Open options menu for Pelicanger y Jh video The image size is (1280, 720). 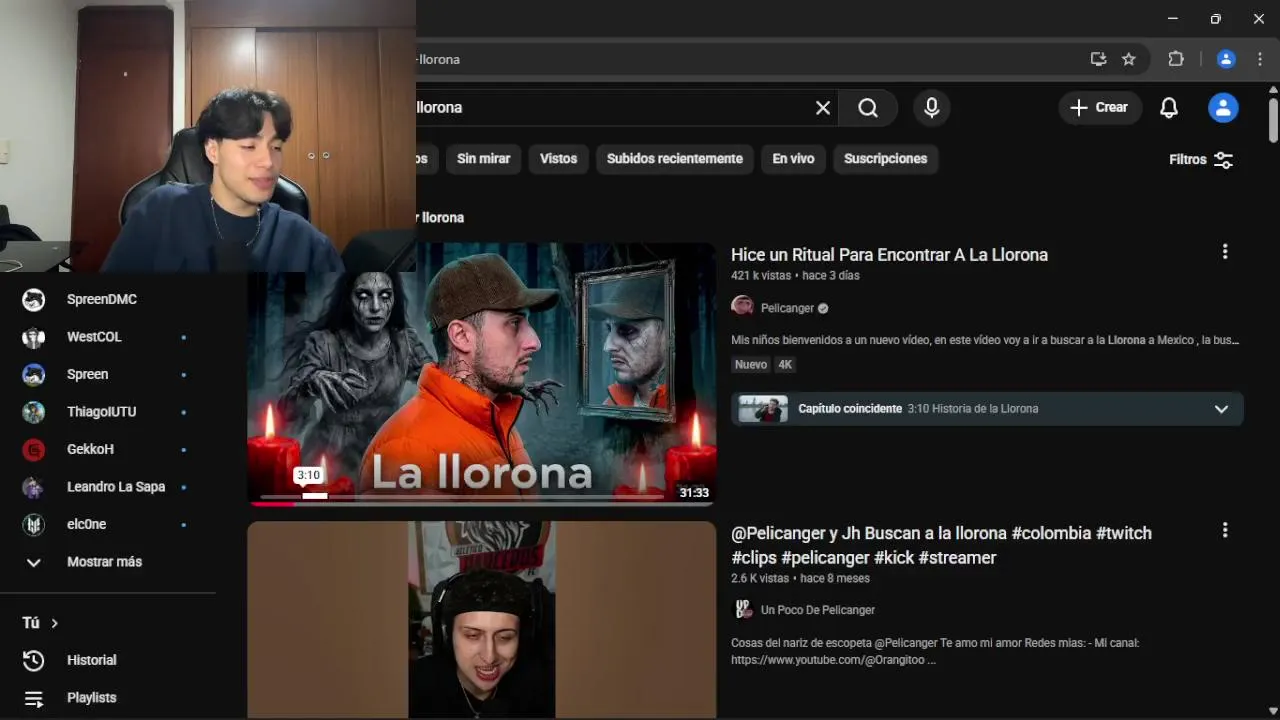point(1225,530)
